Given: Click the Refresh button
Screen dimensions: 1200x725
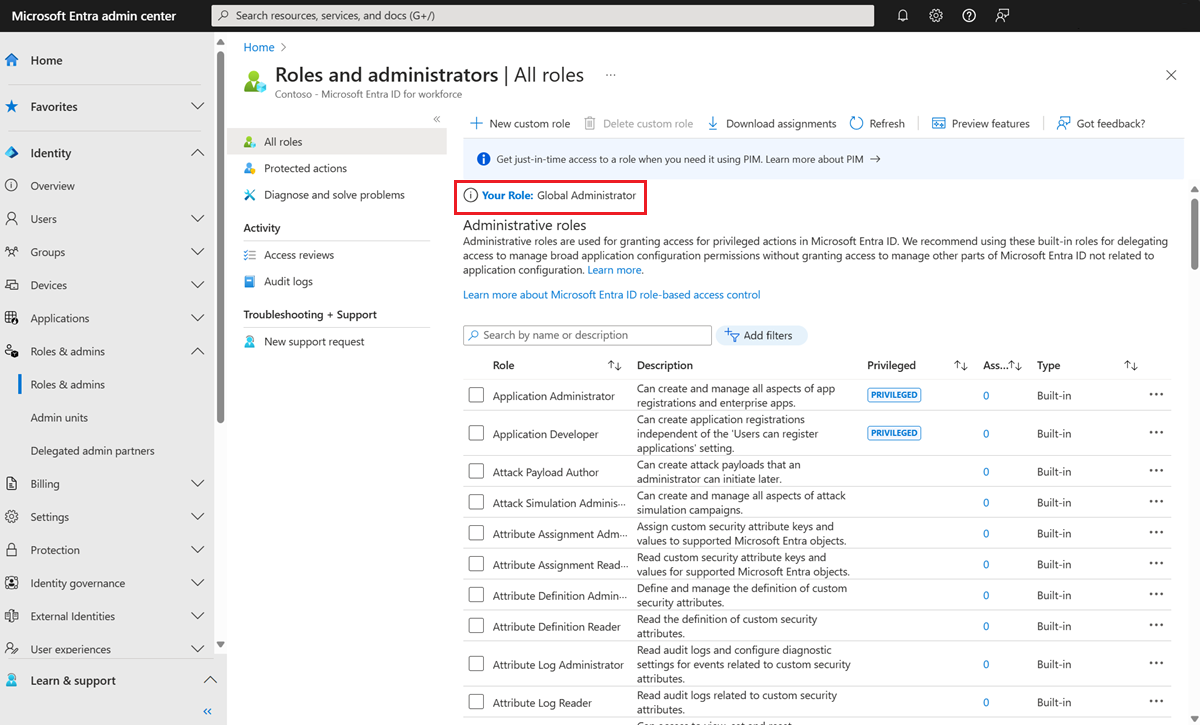Looking at the screenshot, I should pyautogui.click(x=877, y=123).
